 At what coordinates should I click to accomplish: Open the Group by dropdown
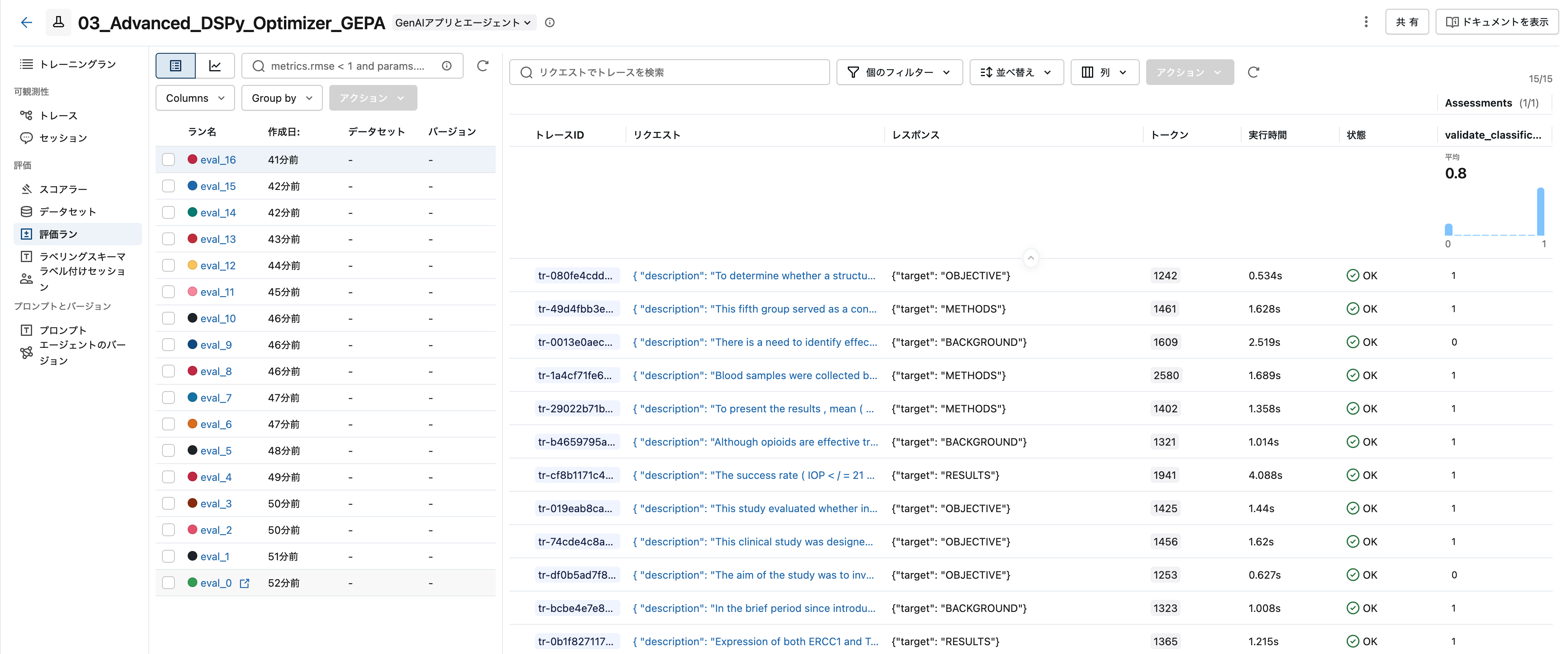pyautogui.click(x=281, y=97)
